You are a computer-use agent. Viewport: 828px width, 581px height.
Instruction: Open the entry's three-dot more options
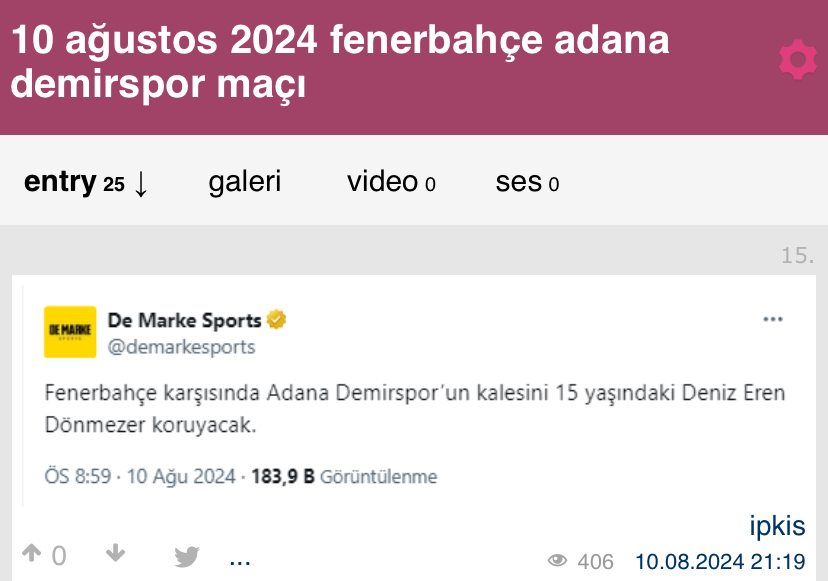pyautogui.click(x=240, y=563)
